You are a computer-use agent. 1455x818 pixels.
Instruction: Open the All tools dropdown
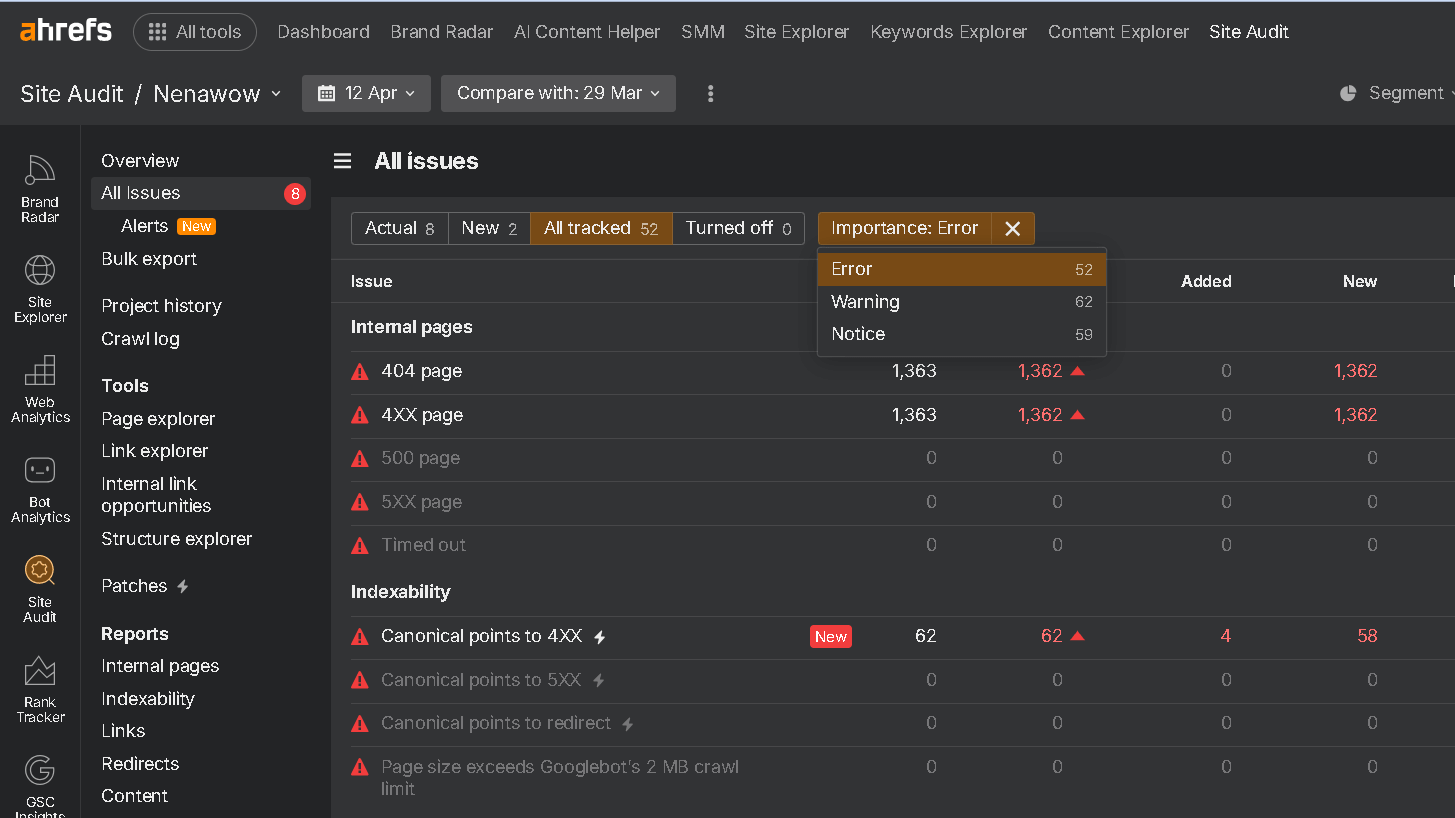195,32
